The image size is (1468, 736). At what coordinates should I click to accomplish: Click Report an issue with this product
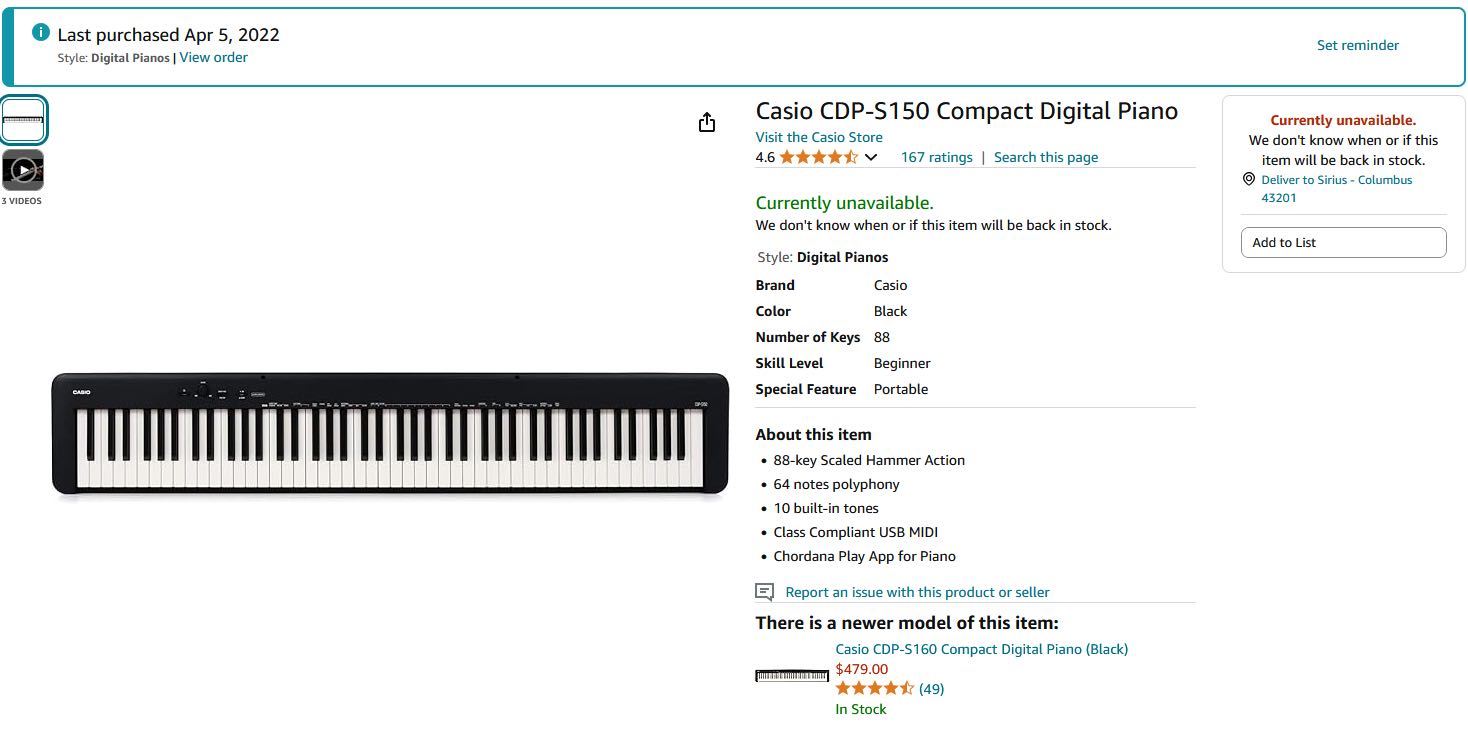pyautogui.click(x=917, y=592)
